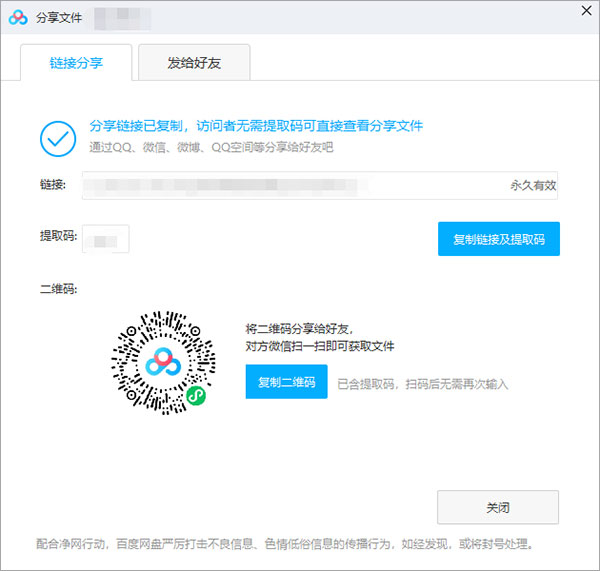Click the 提取码: label
Screen dimensions: 600x571
pos(59,236)
